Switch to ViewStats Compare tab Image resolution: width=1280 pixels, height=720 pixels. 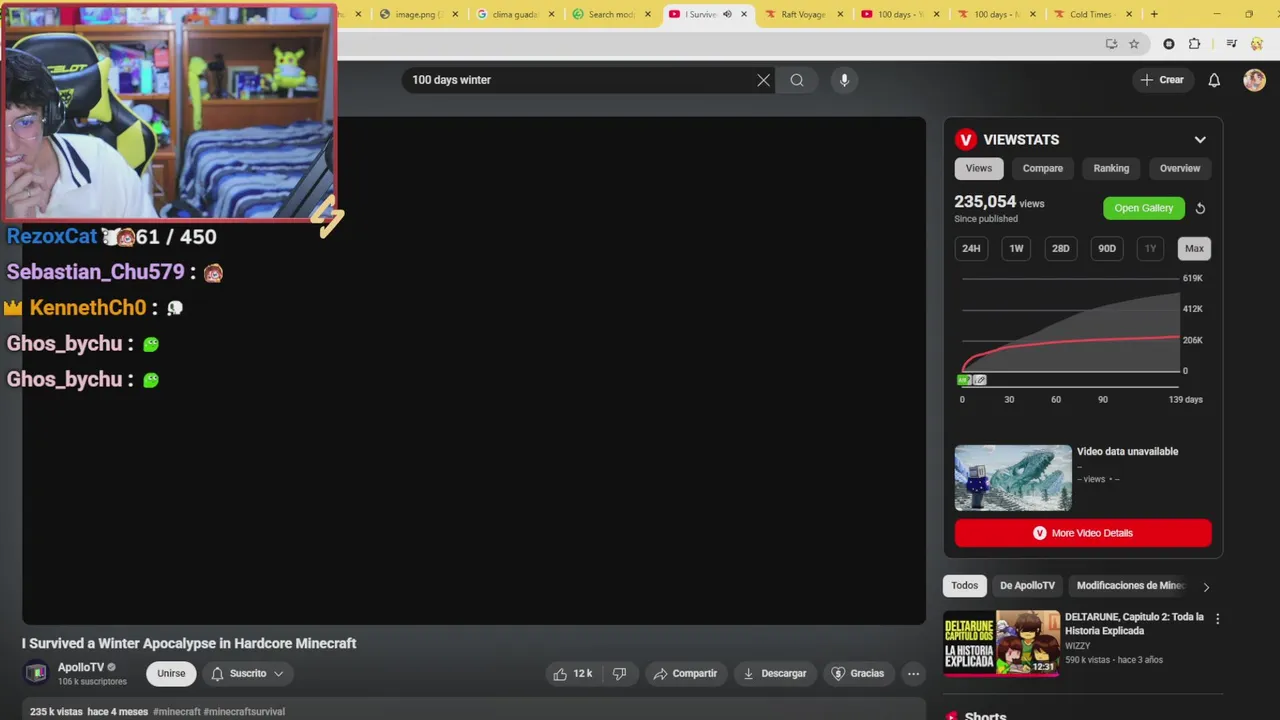[x=1043, y=168]
